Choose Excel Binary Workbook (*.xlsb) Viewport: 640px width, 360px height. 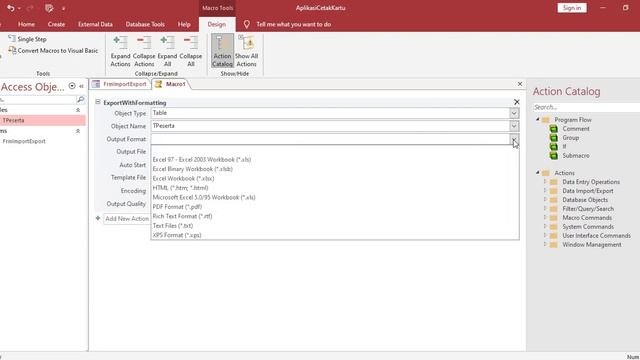click(335, 169)
